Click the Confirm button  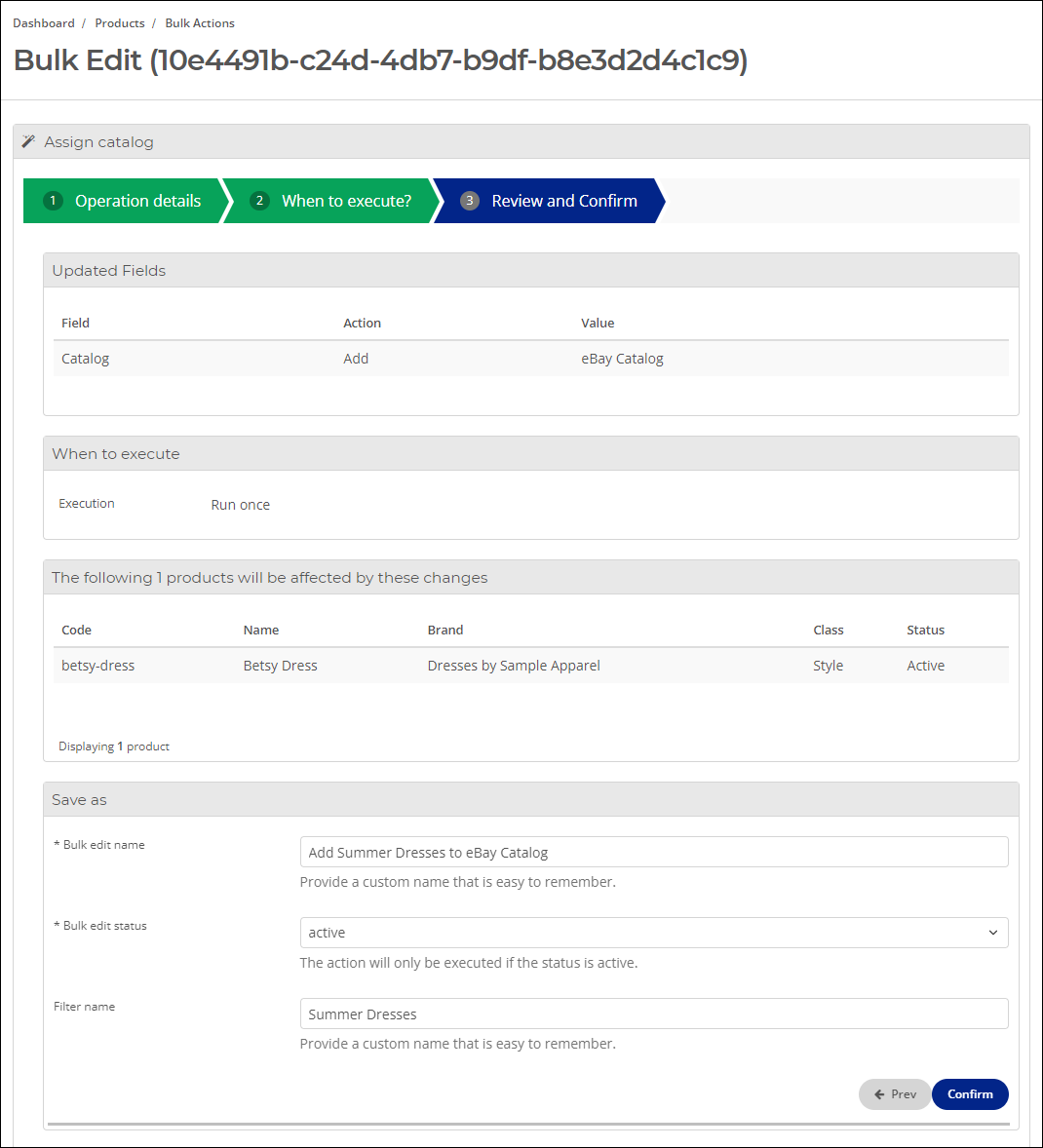[x=970, y=1094]
